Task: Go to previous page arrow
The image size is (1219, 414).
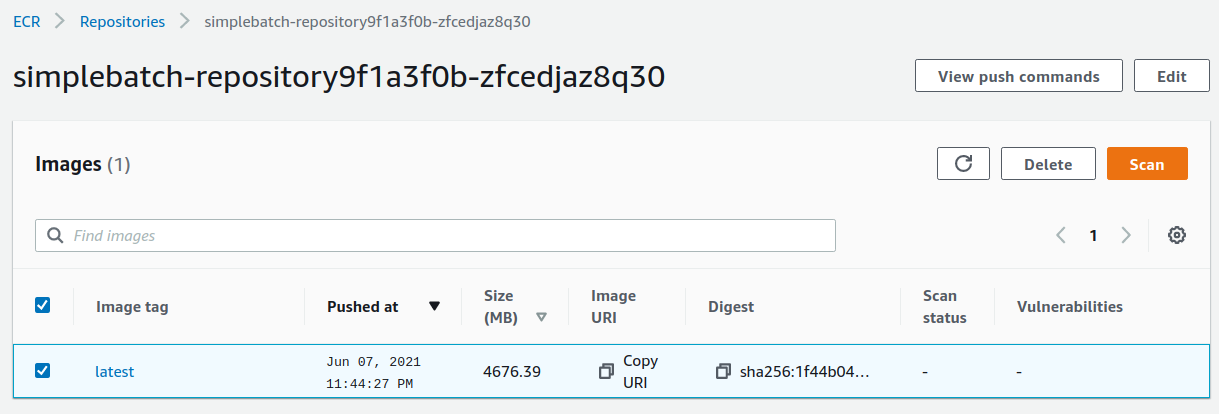Action: pyautogui.click(x=1060, y=235)
